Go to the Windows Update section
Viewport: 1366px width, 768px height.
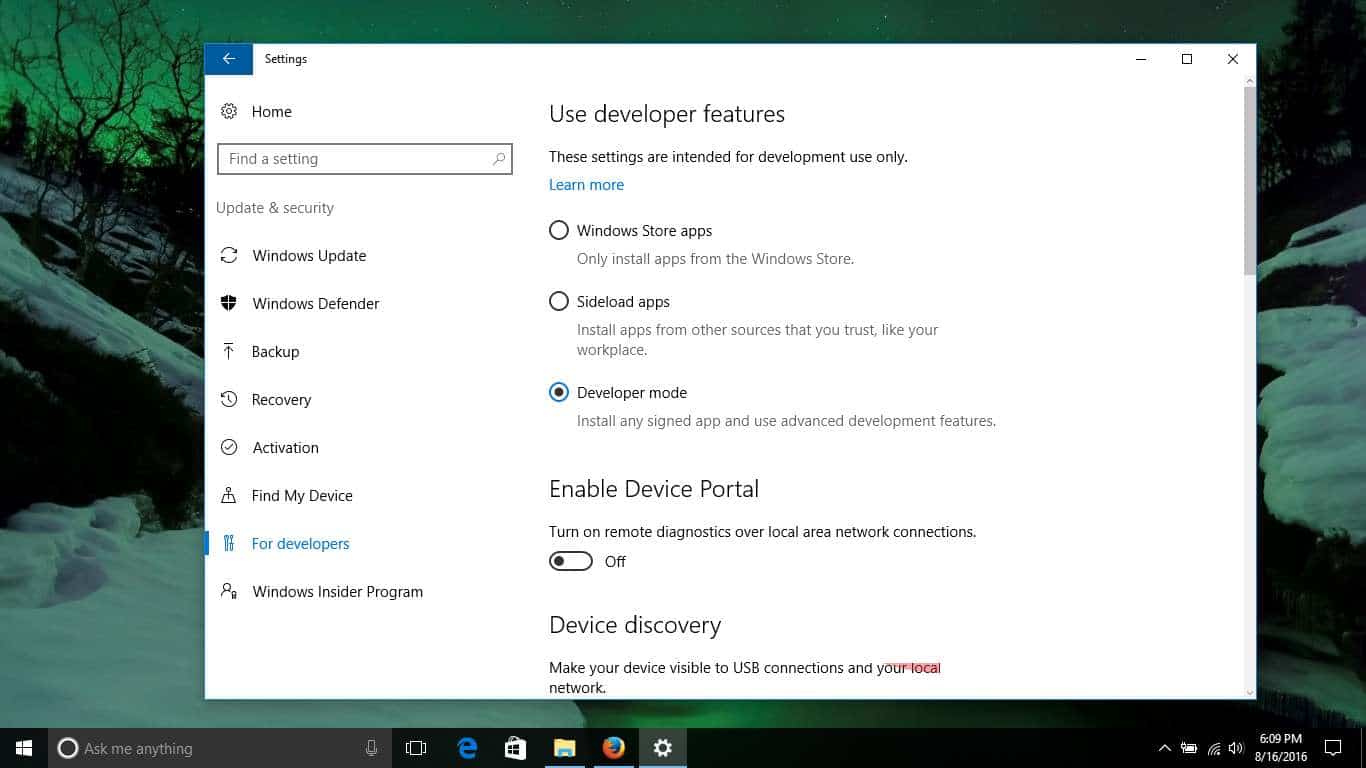click(309, 256)
